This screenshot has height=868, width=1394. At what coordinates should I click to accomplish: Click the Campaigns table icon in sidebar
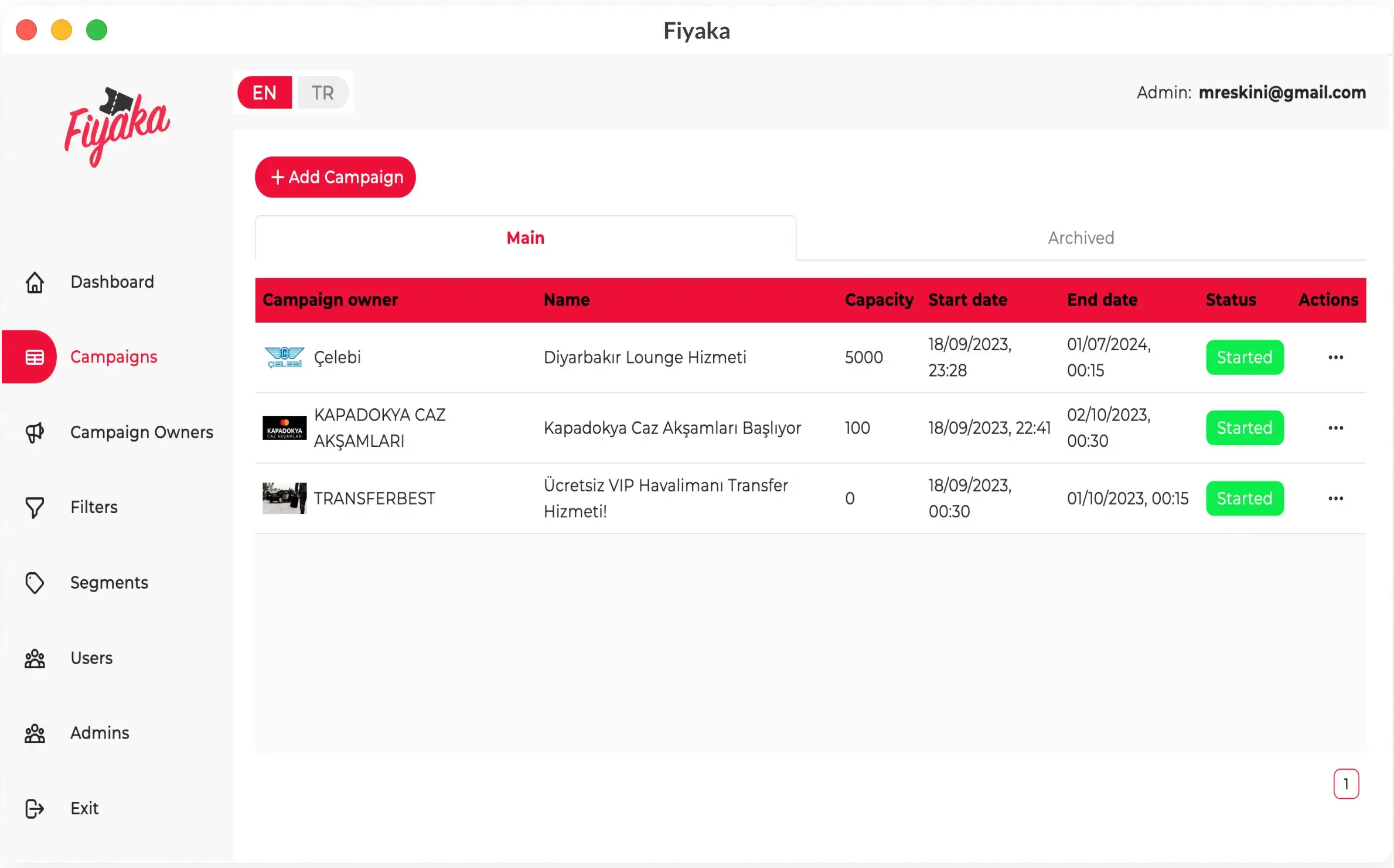click(x=35, y=357)
